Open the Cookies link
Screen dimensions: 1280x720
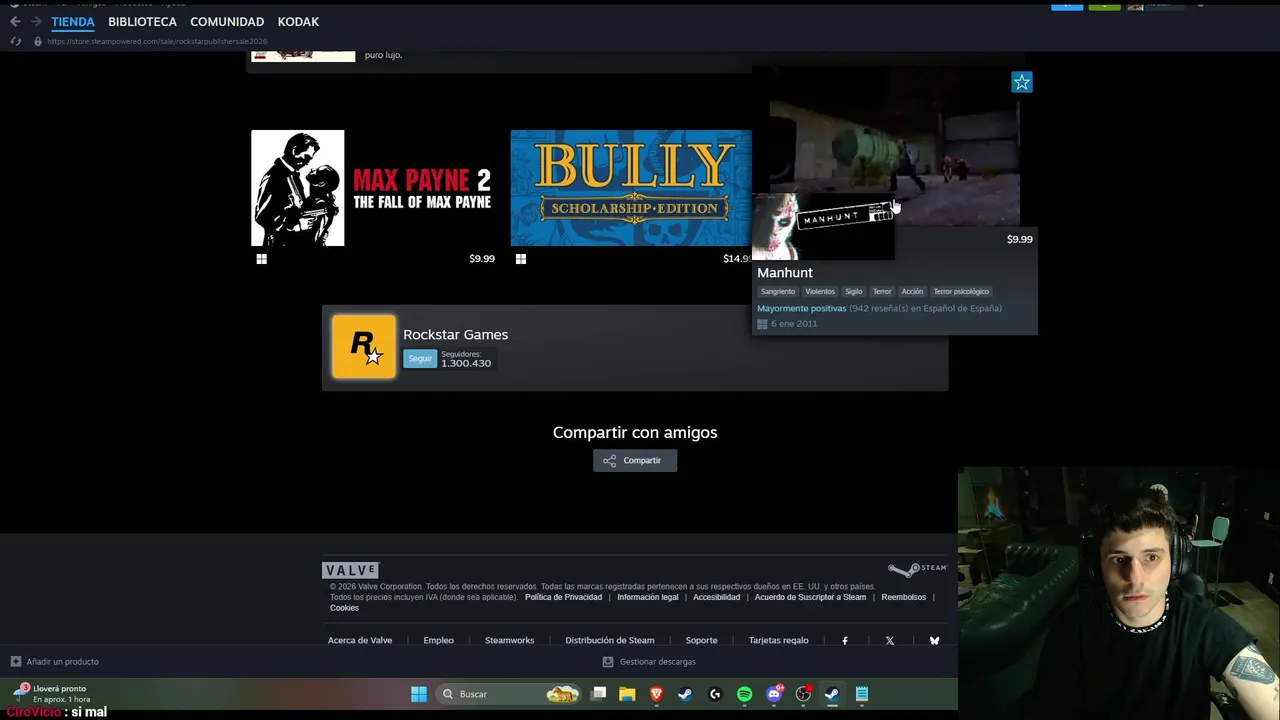(x=344, y=608)
